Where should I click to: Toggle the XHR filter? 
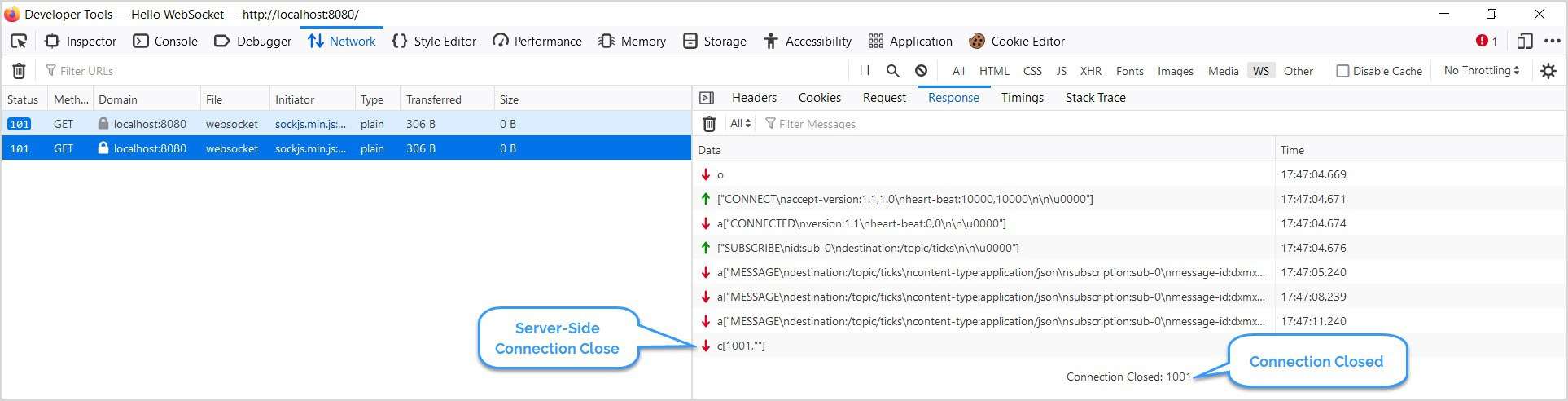tap(1090, 71)
